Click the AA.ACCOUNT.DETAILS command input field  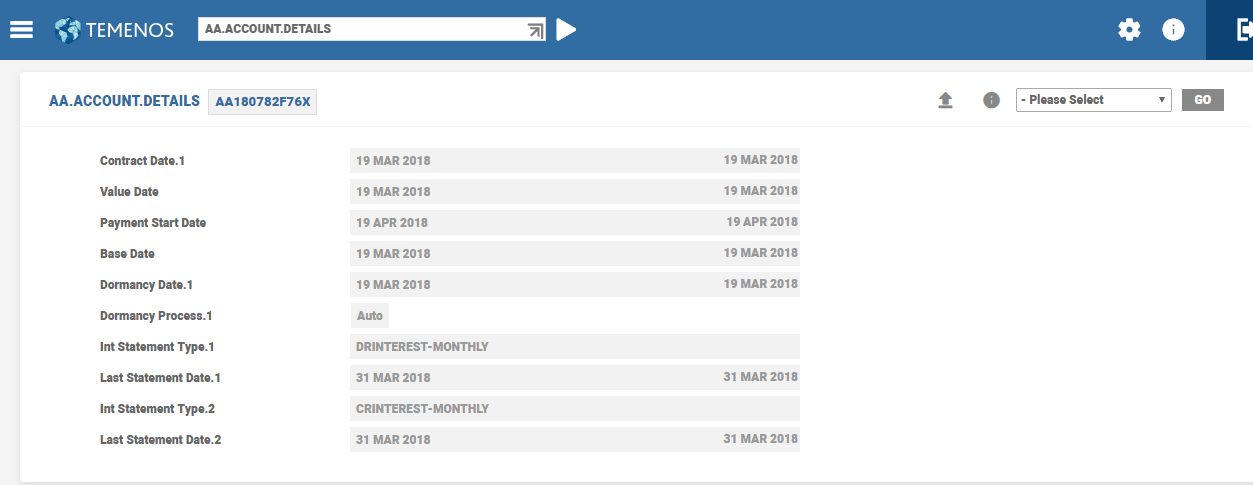pos(360,29)
